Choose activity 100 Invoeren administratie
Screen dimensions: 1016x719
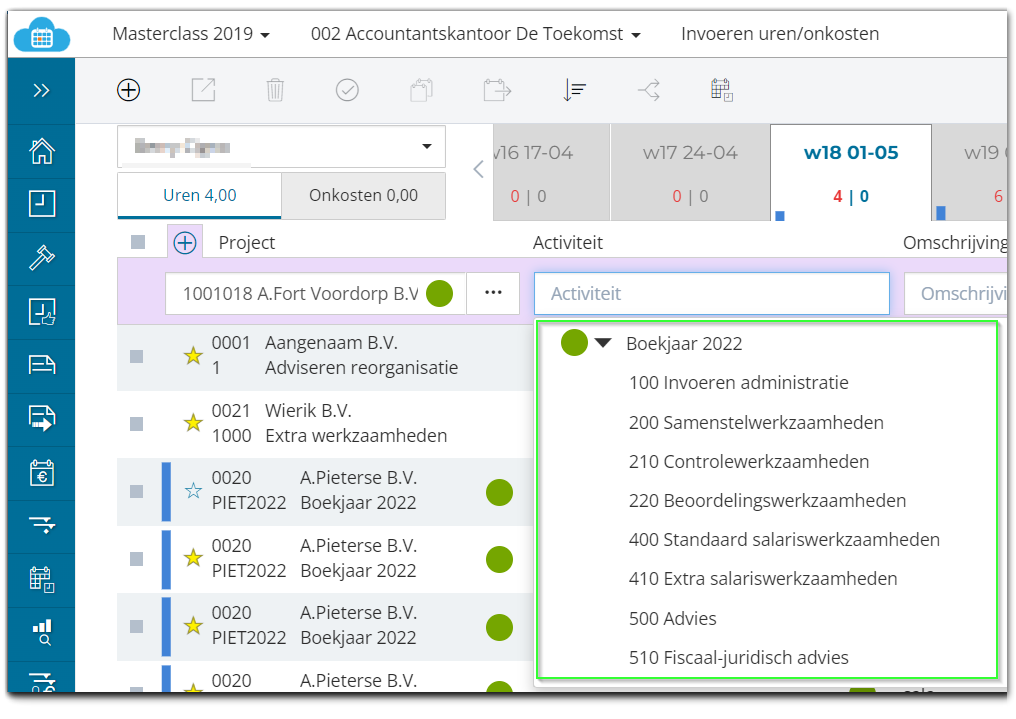[x=738, y=383]
